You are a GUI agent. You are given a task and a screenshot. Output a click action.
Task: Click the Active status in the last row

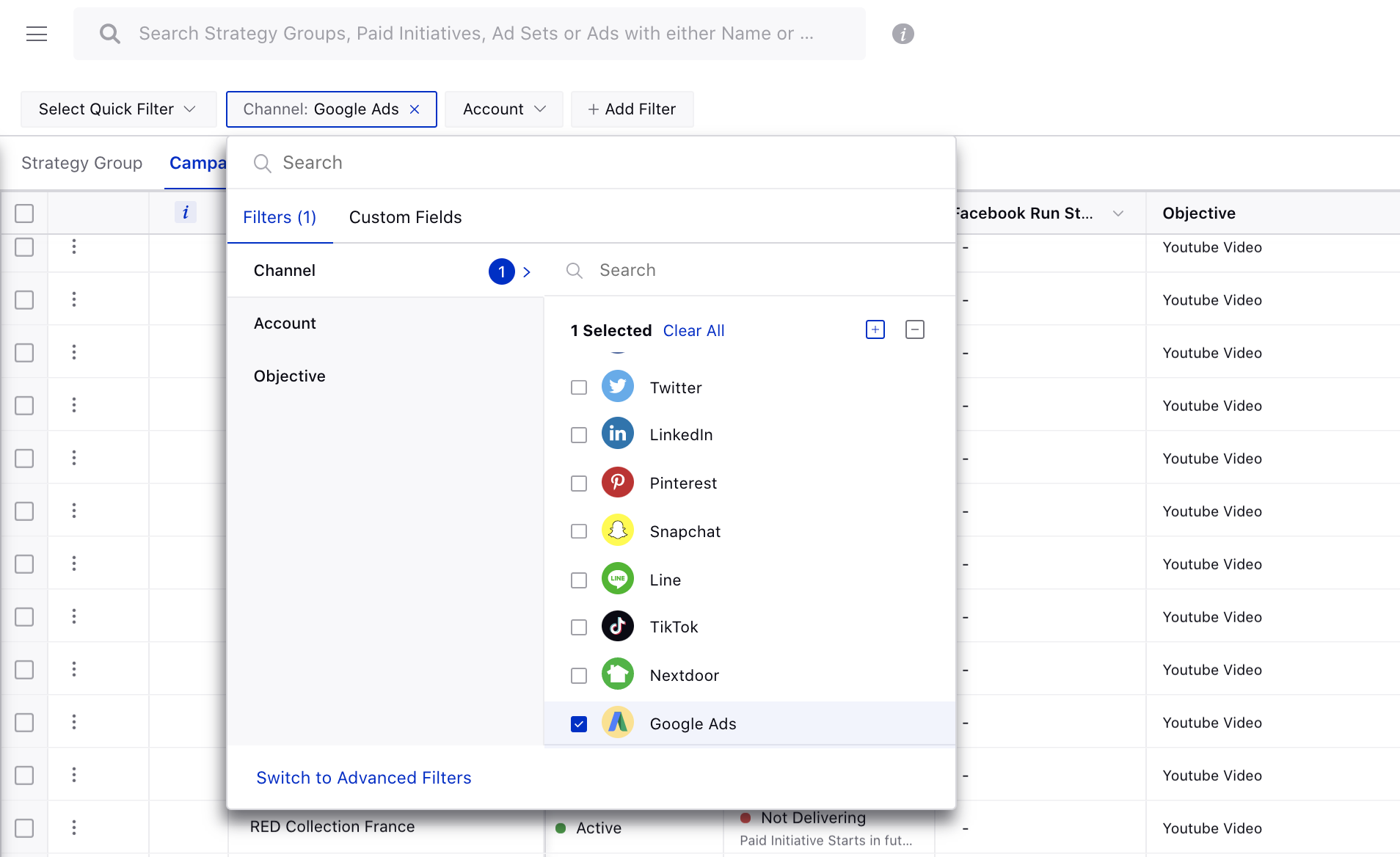[x=599, y=828]
